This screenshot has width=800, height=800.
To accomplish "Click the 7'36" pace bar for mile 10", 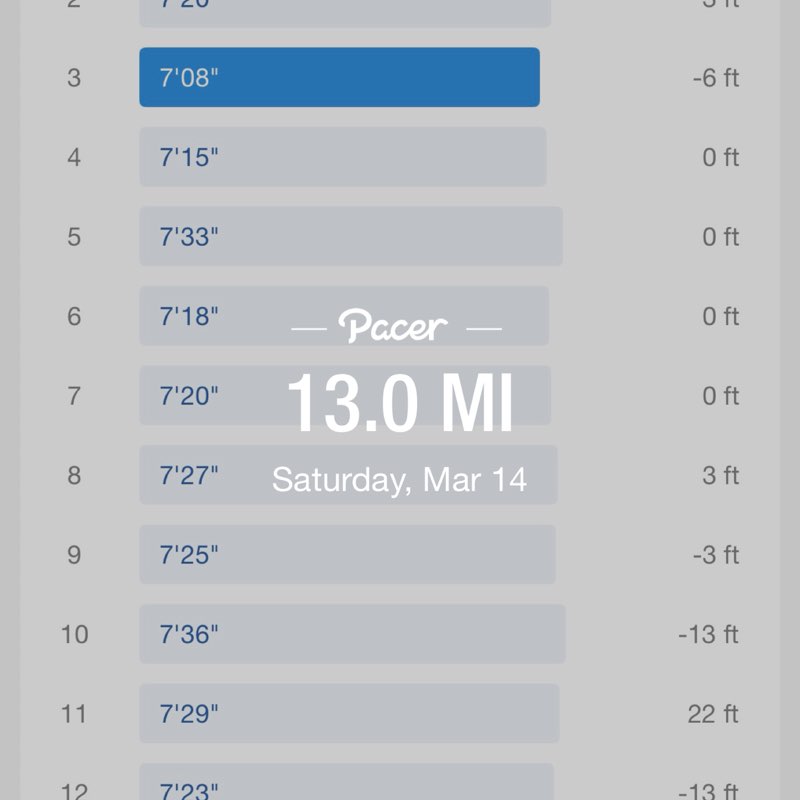I will tap(352, 634).
